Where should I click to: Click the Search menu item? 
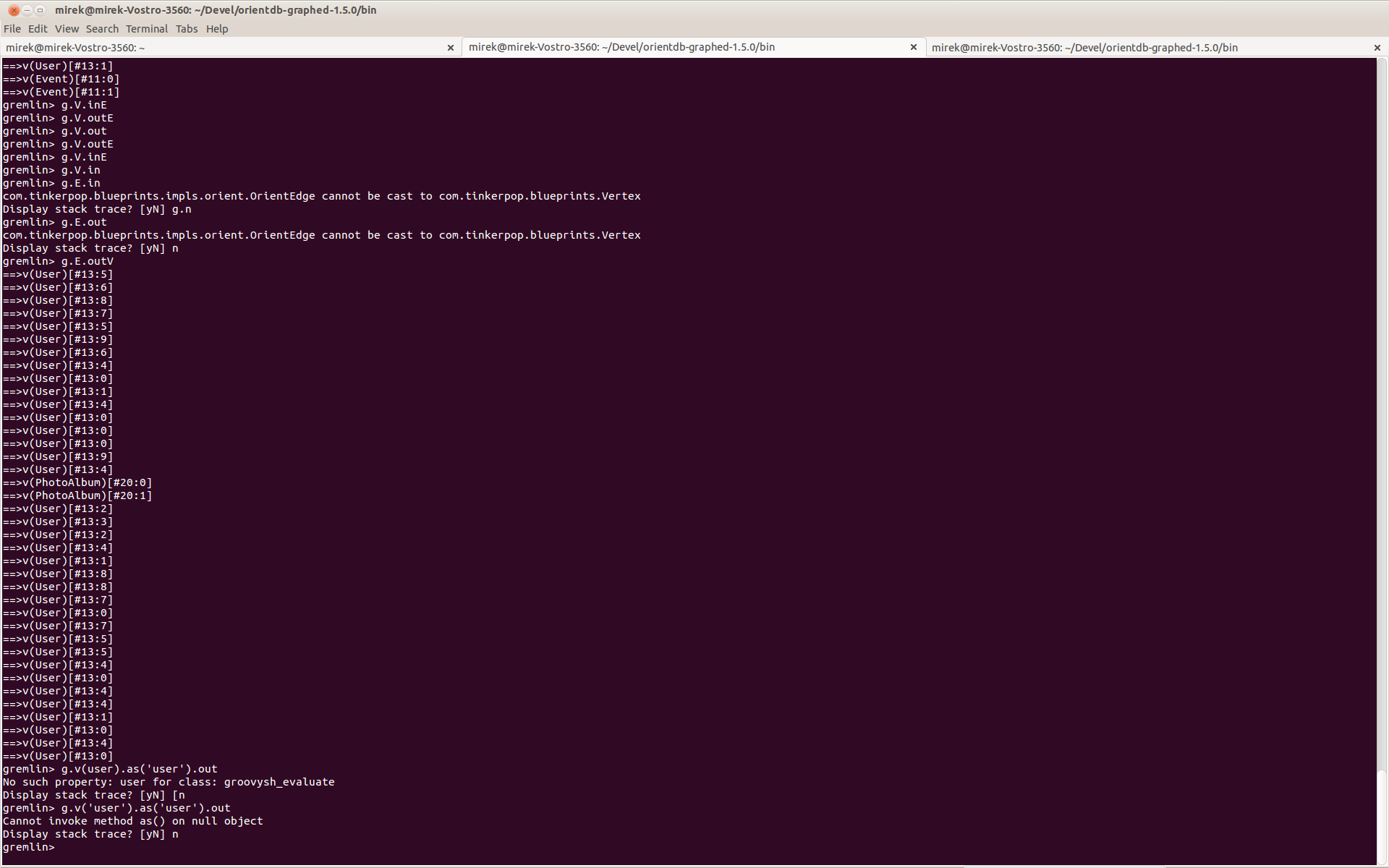[102, 28]
